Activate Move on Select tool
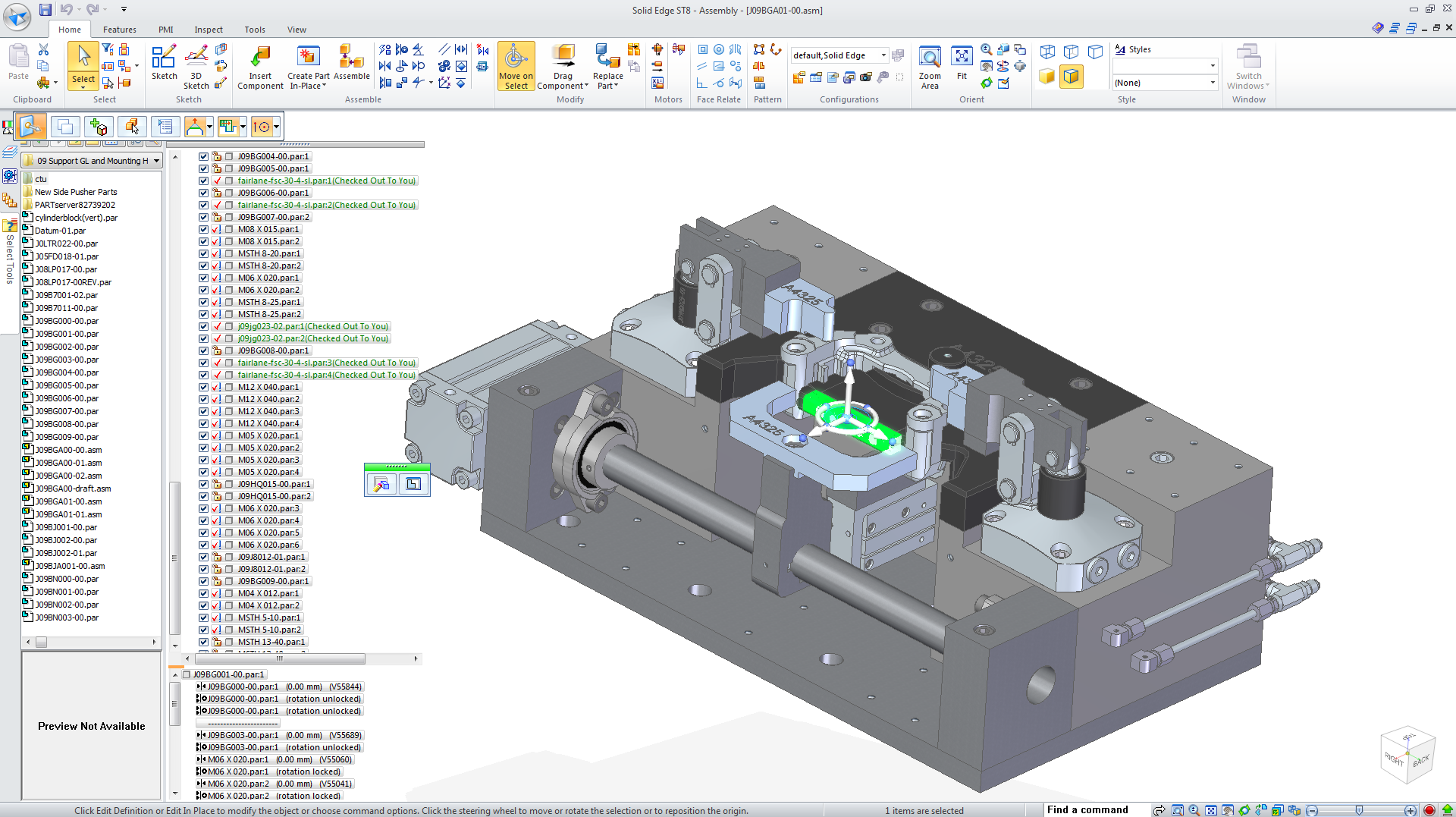 [x=516, y=67]
